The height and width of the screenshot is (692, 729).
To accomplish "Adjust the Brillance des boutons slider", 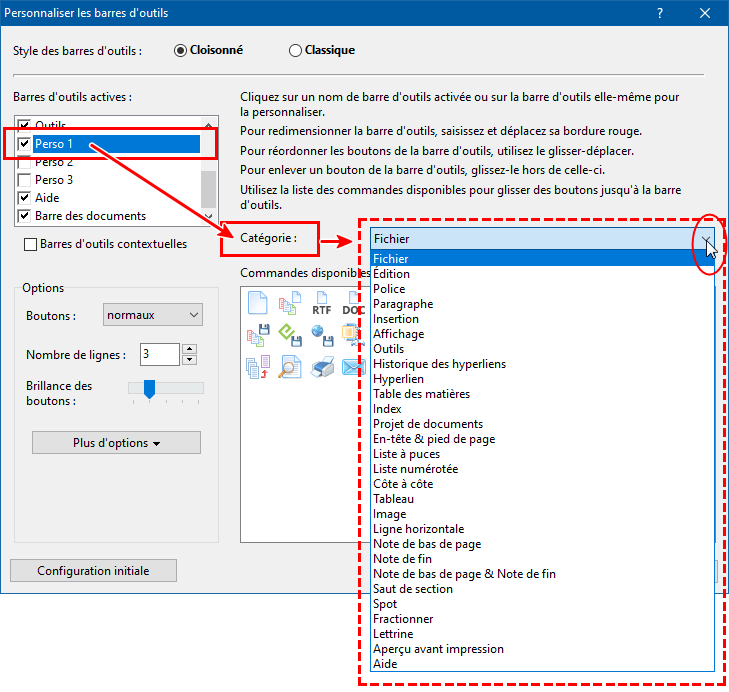I will (x=150, y=389).
